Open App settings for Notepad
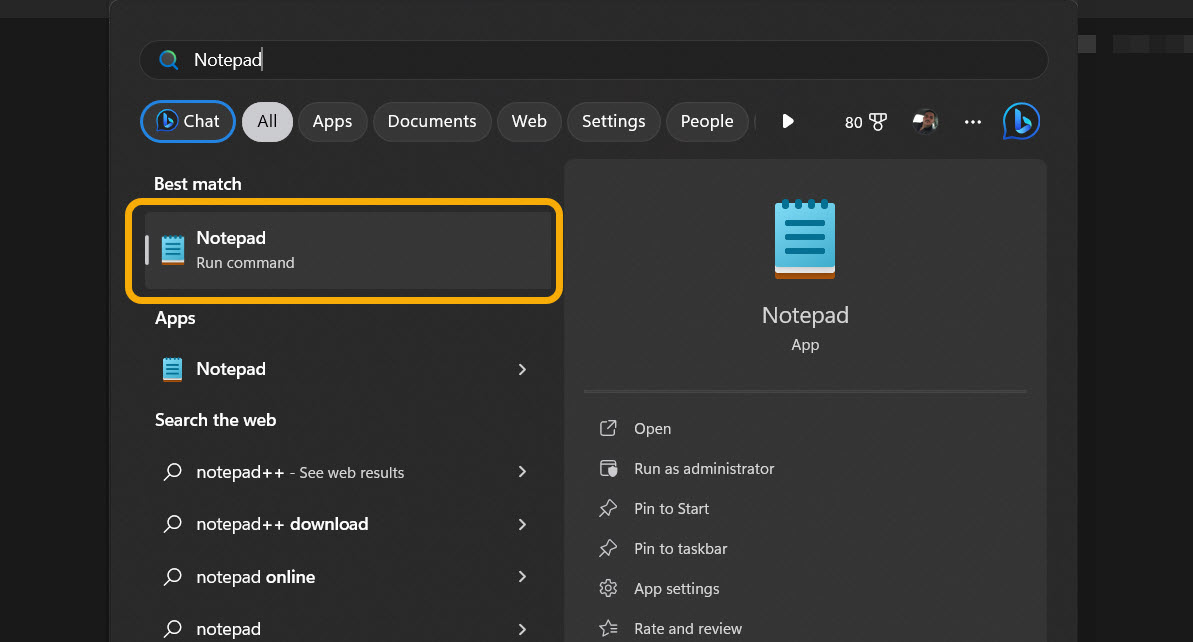This screenshot has height=642, width=1193. [x=675, y=588]
